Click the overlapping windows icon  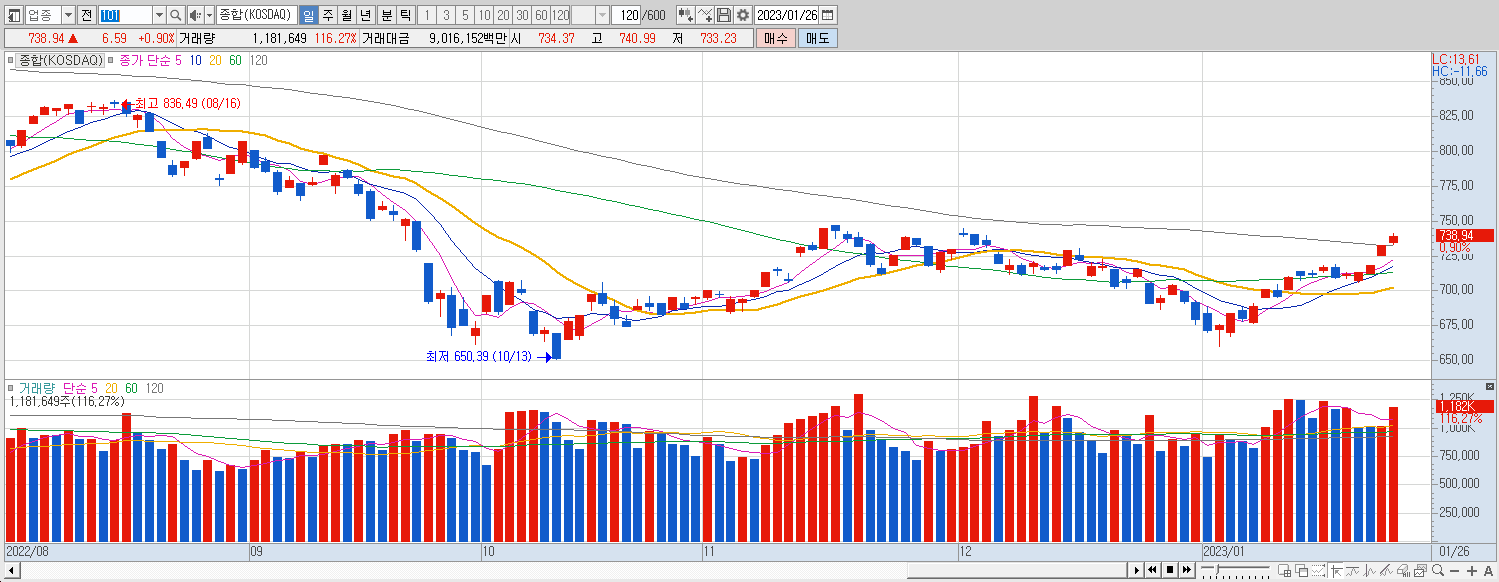1301,571
